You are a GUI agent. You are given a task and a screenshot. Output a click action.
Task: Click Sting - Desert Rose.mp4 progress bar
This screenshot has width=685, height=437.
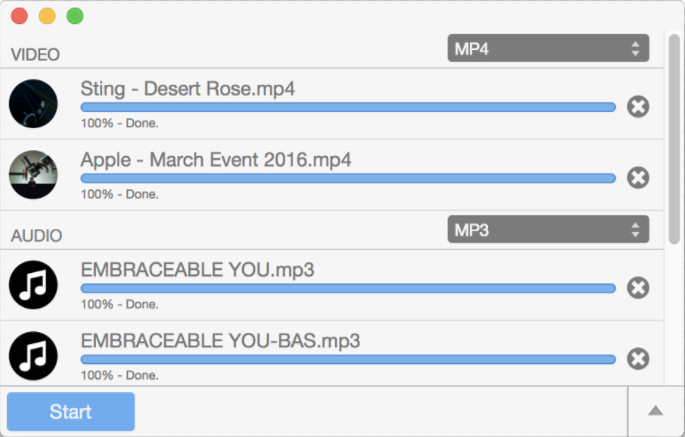[x=348, y=107]
